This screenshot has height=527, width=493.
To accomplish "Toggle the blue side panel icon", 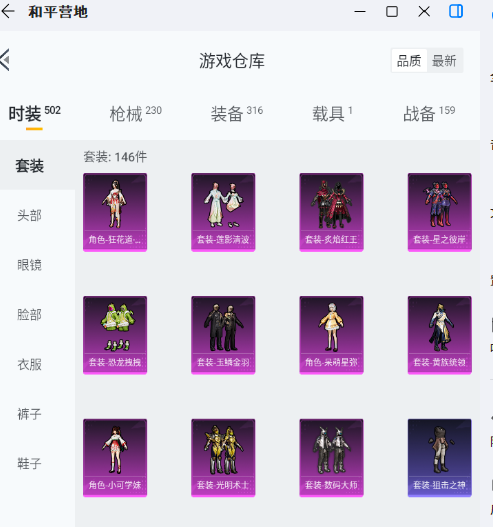I will [x=456, y=11].
